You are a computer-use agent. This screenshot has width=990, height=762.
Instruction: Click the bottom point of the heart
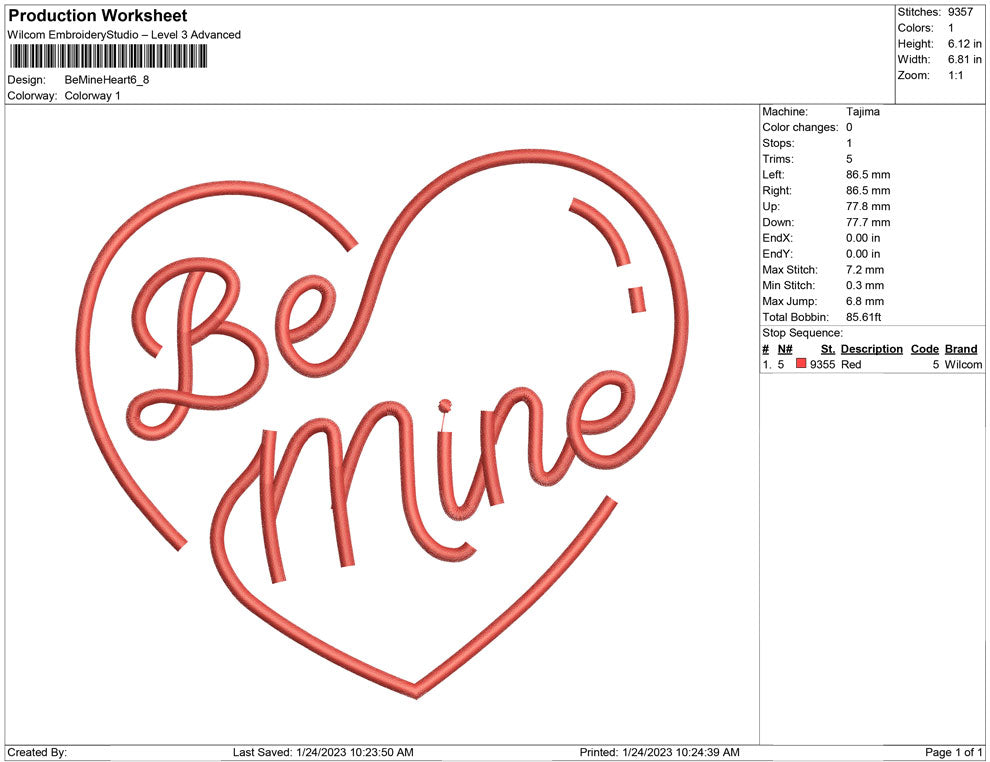click(416, 691)
